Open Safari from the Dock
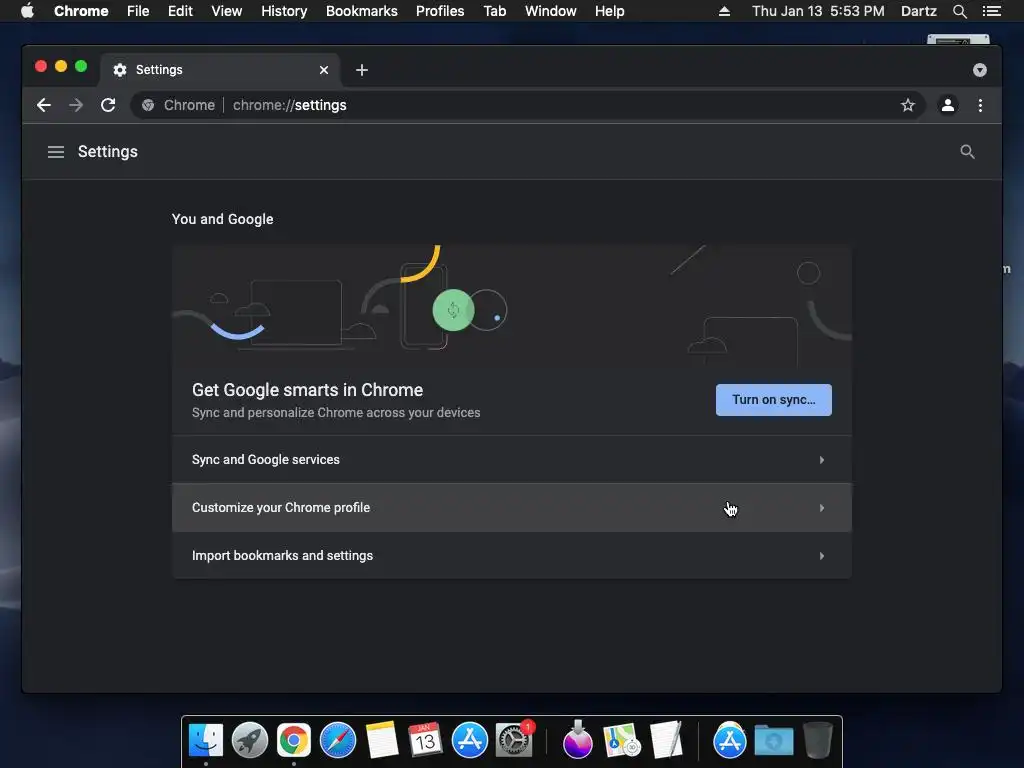The image size is (1024, 768). [338, 741]
